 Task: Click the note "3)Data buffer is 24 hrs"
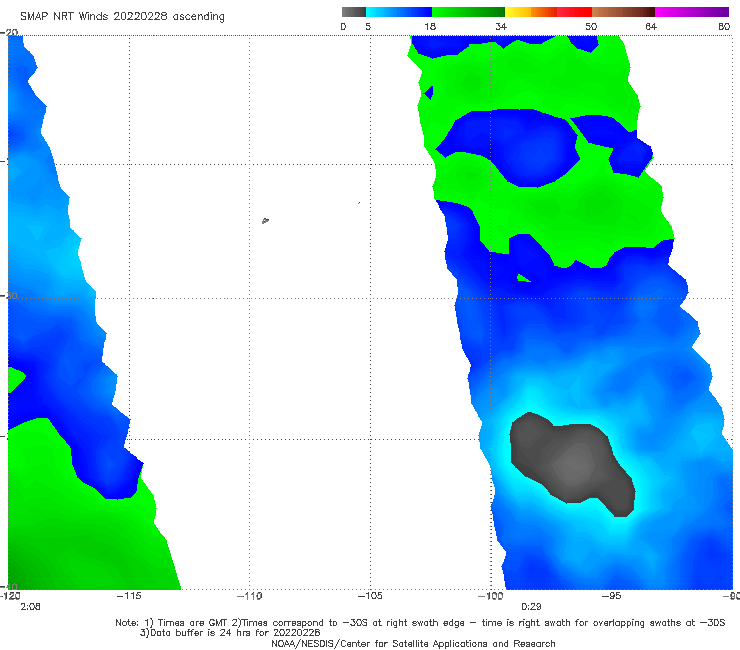[x=230, y=633]
